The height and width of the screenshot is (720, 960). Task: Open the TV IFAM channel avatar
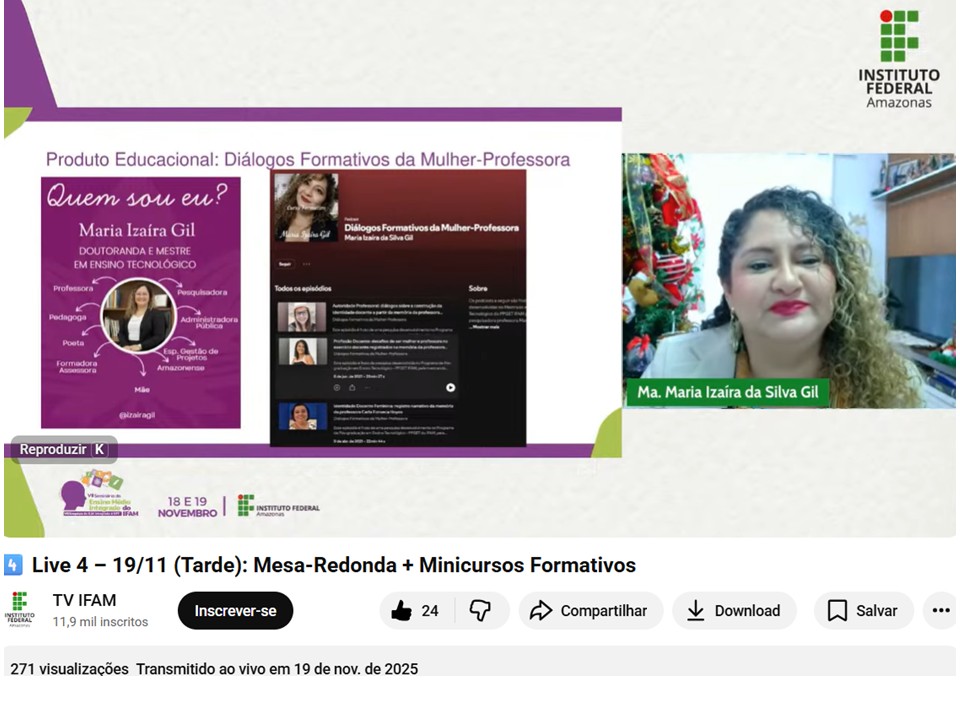[x=20, y=610]
